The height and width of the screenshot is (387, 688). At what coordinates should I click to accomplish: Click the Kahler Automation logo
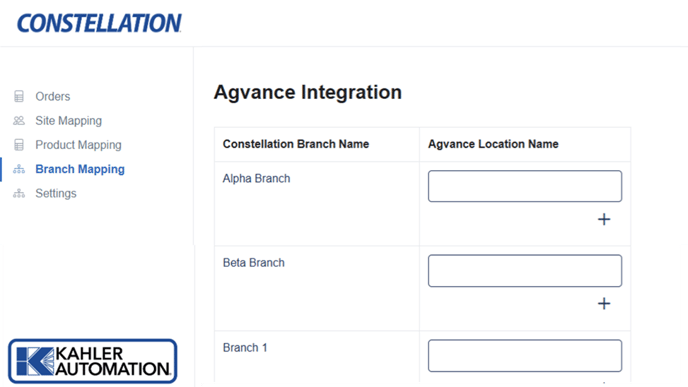93,361
